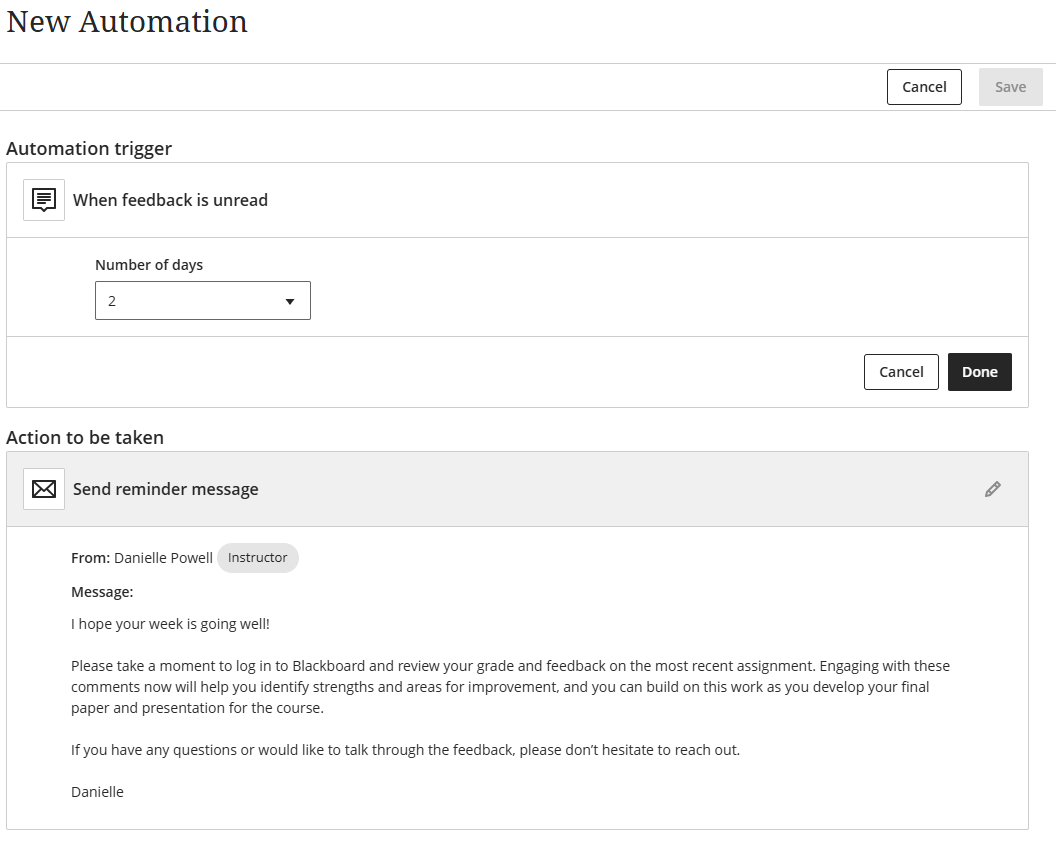Click the 'Number of days' label
This screenshot has width=1056, height=853.
tap(149, 265)
